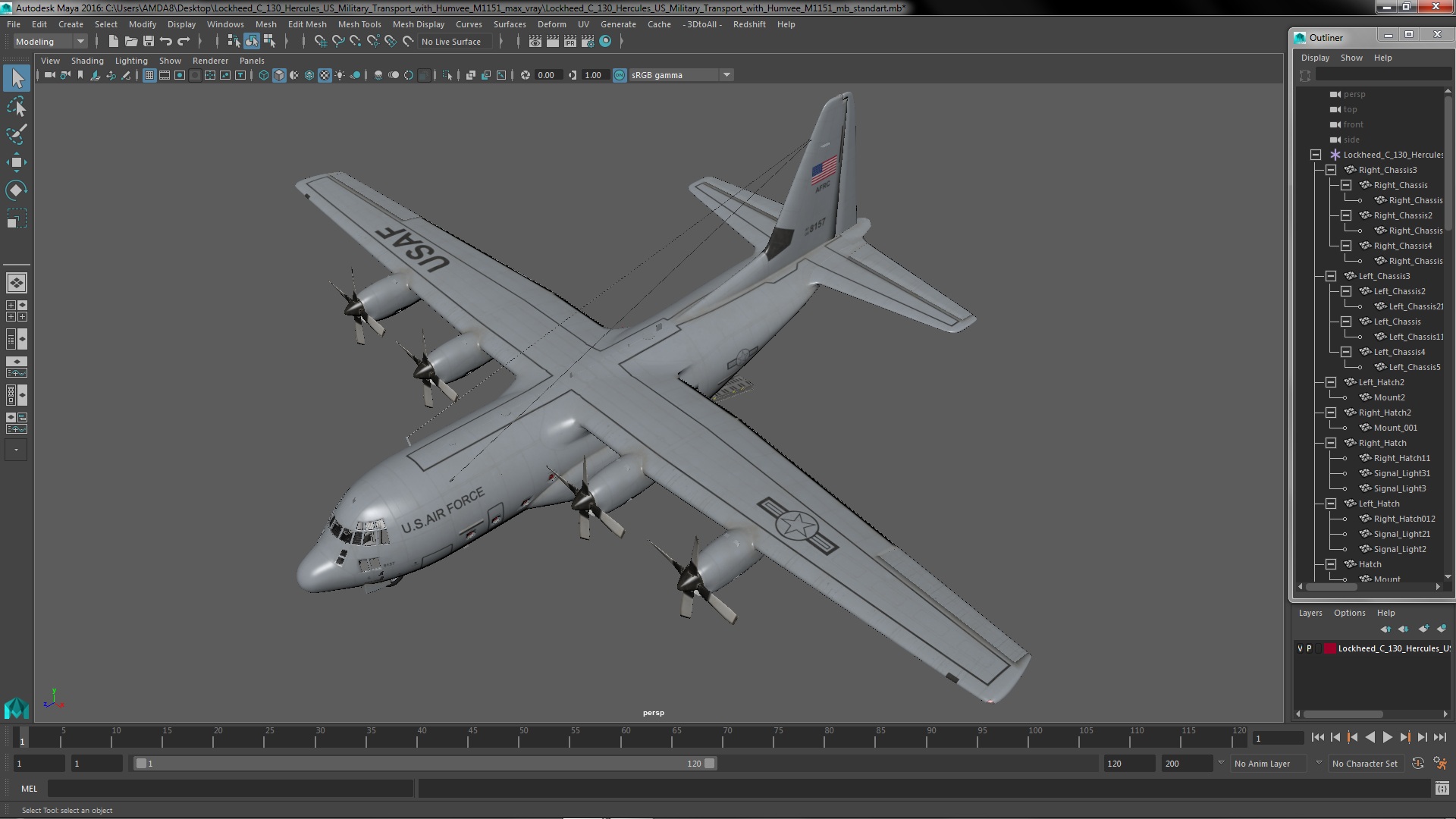Open the viewport Shading menu

click(87, 61)
